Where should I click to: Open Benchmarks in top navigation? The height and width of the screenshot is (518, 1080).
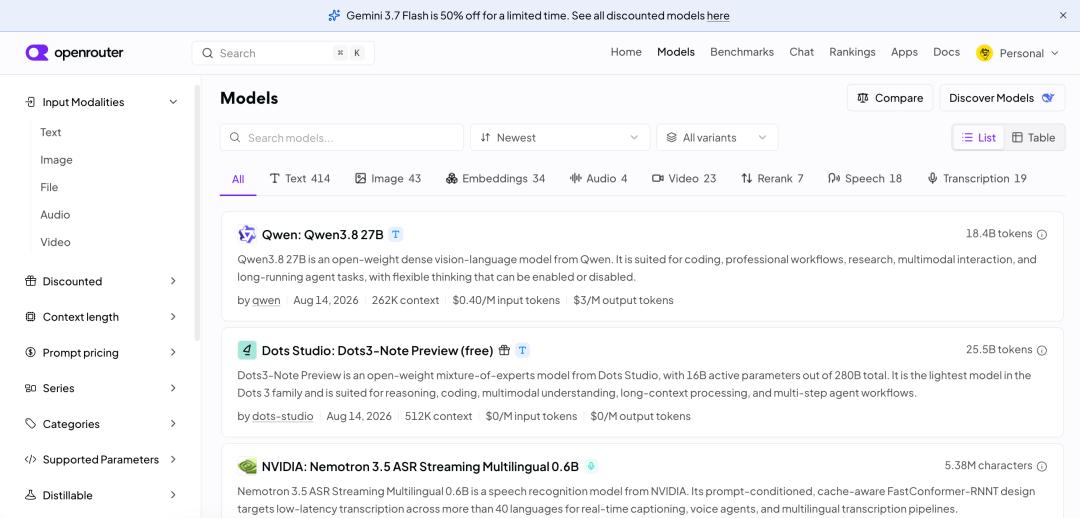point(742,52)
